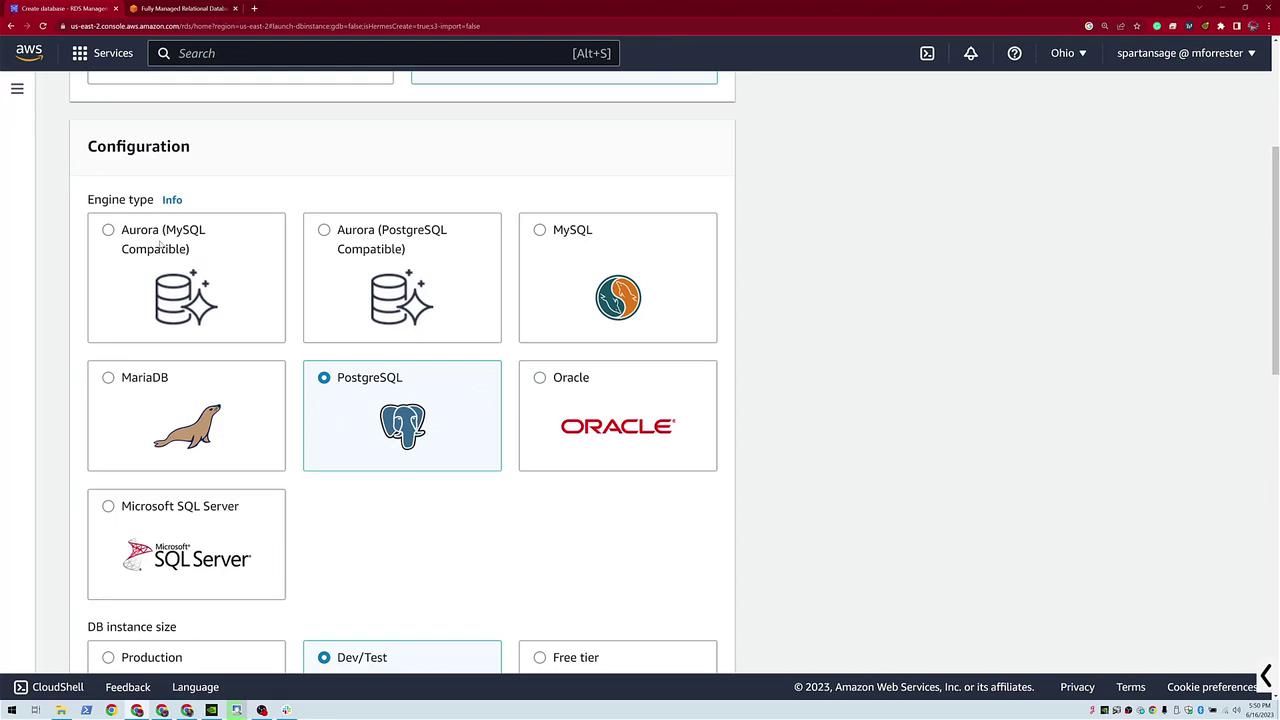The image size is (1280, 720).
Task: Open the Privacy link
Action: point(1077,687)
